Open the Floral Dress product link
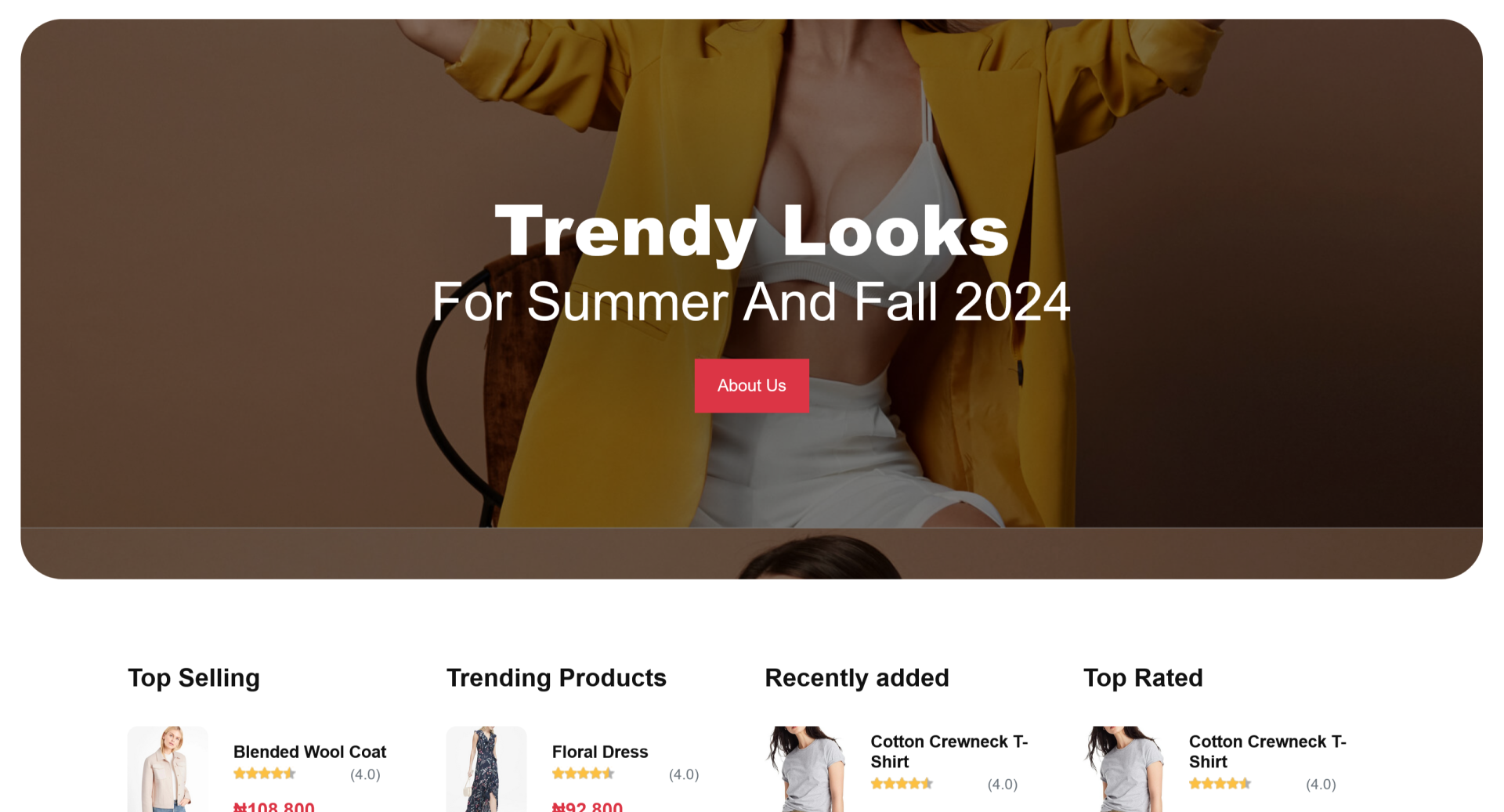The width and height of the screenshot is (1504, 812). pyautogui.click(x=600, y=752)
